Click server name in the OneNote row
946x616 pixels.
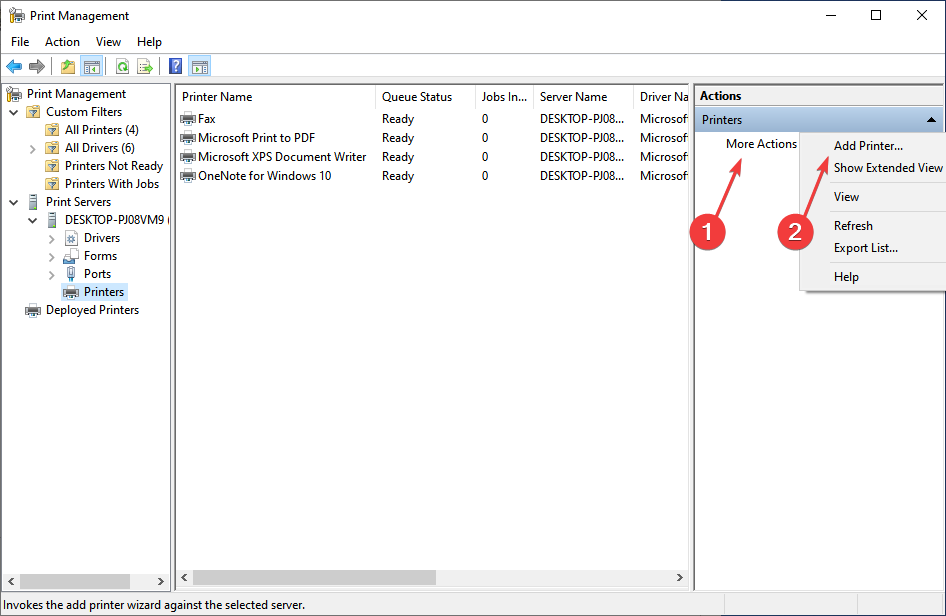point(582,176)
